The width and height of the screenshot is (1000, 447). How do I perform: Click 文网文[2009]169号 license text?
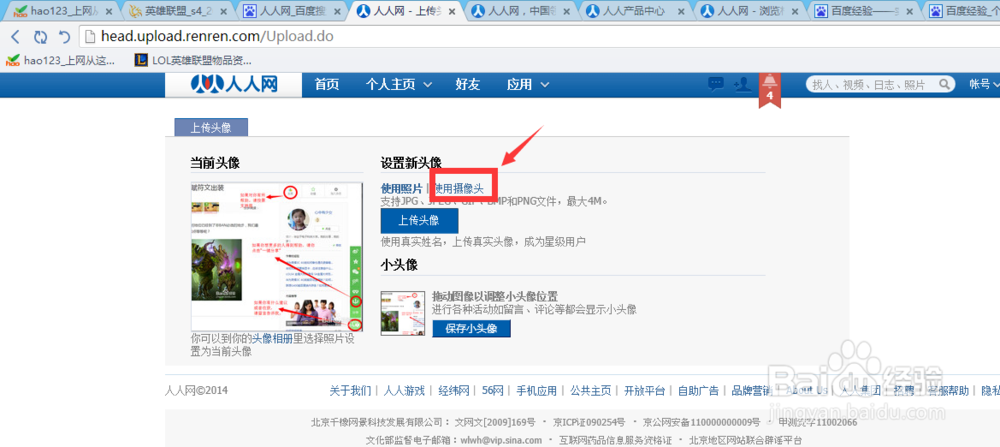click(494, 422)
